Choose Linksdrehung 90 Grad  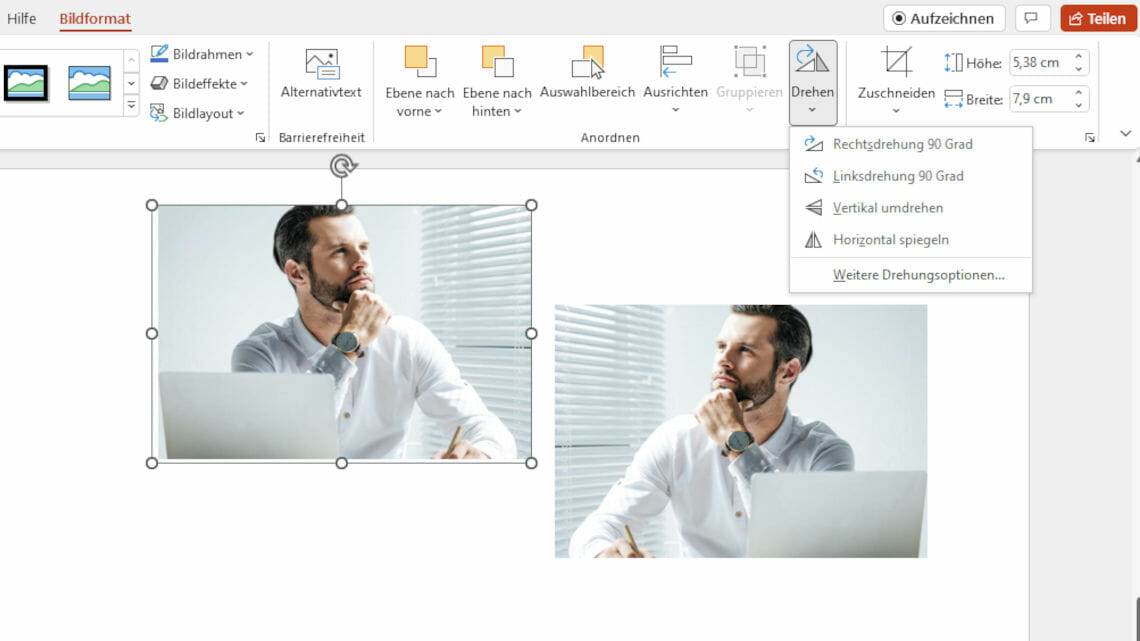click(x=910, y=176)
